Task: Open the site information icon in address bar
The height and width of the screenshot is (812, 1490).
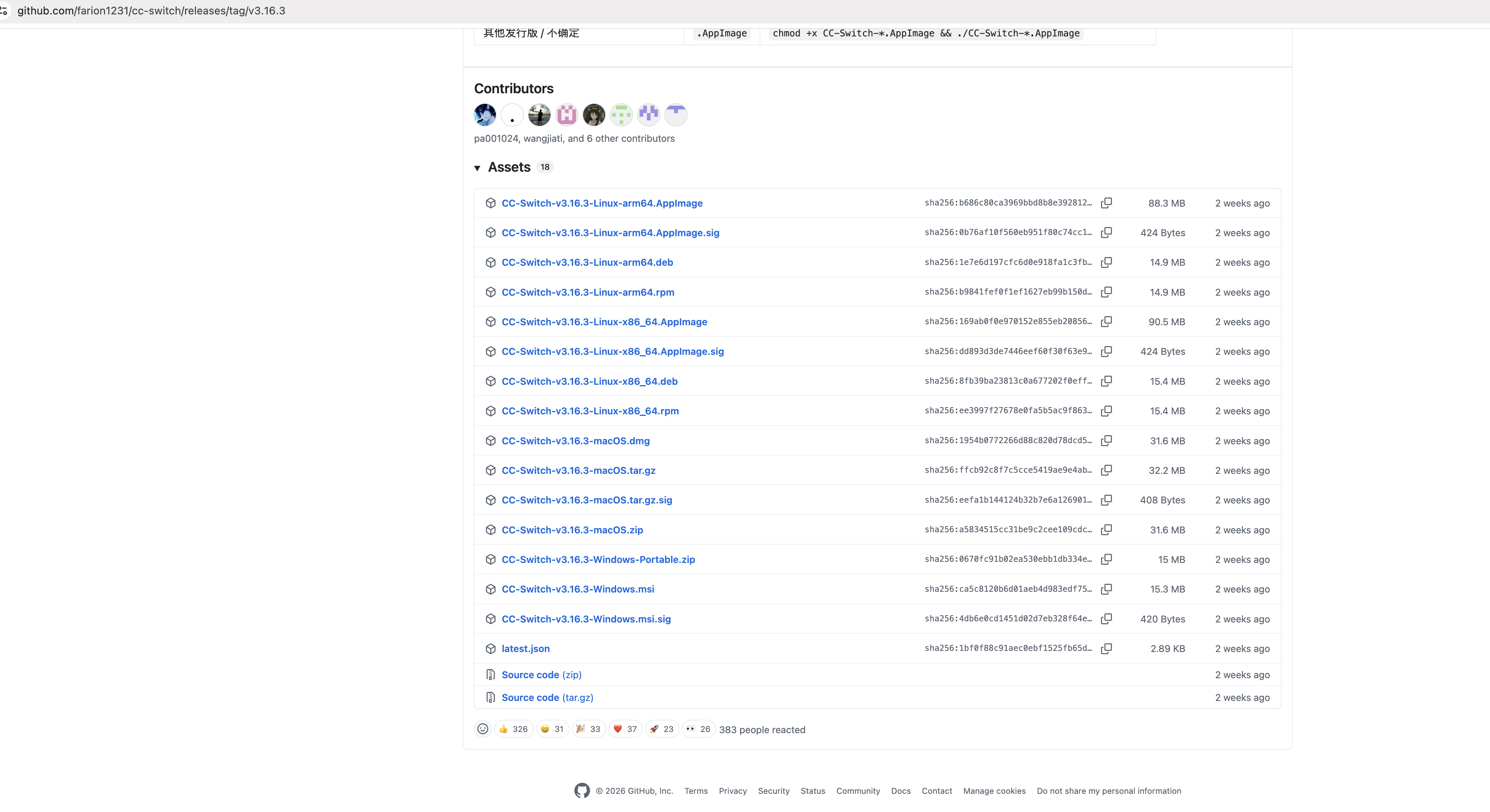Action: coord(4,10)
